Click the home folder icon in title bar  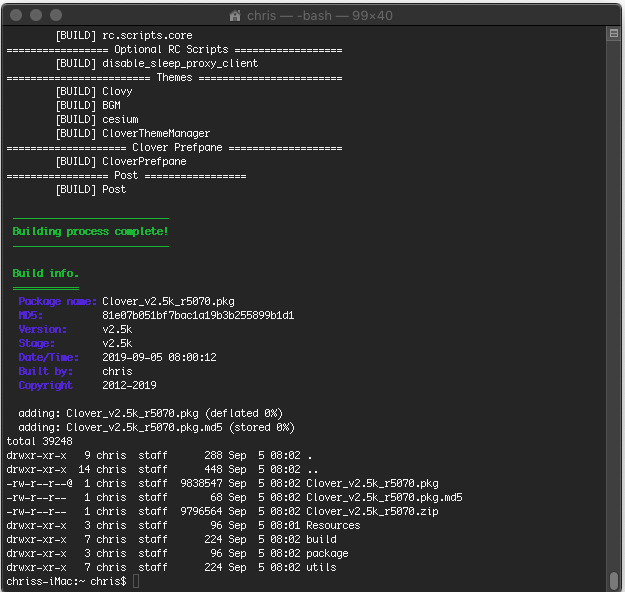(x=235, y=16)
